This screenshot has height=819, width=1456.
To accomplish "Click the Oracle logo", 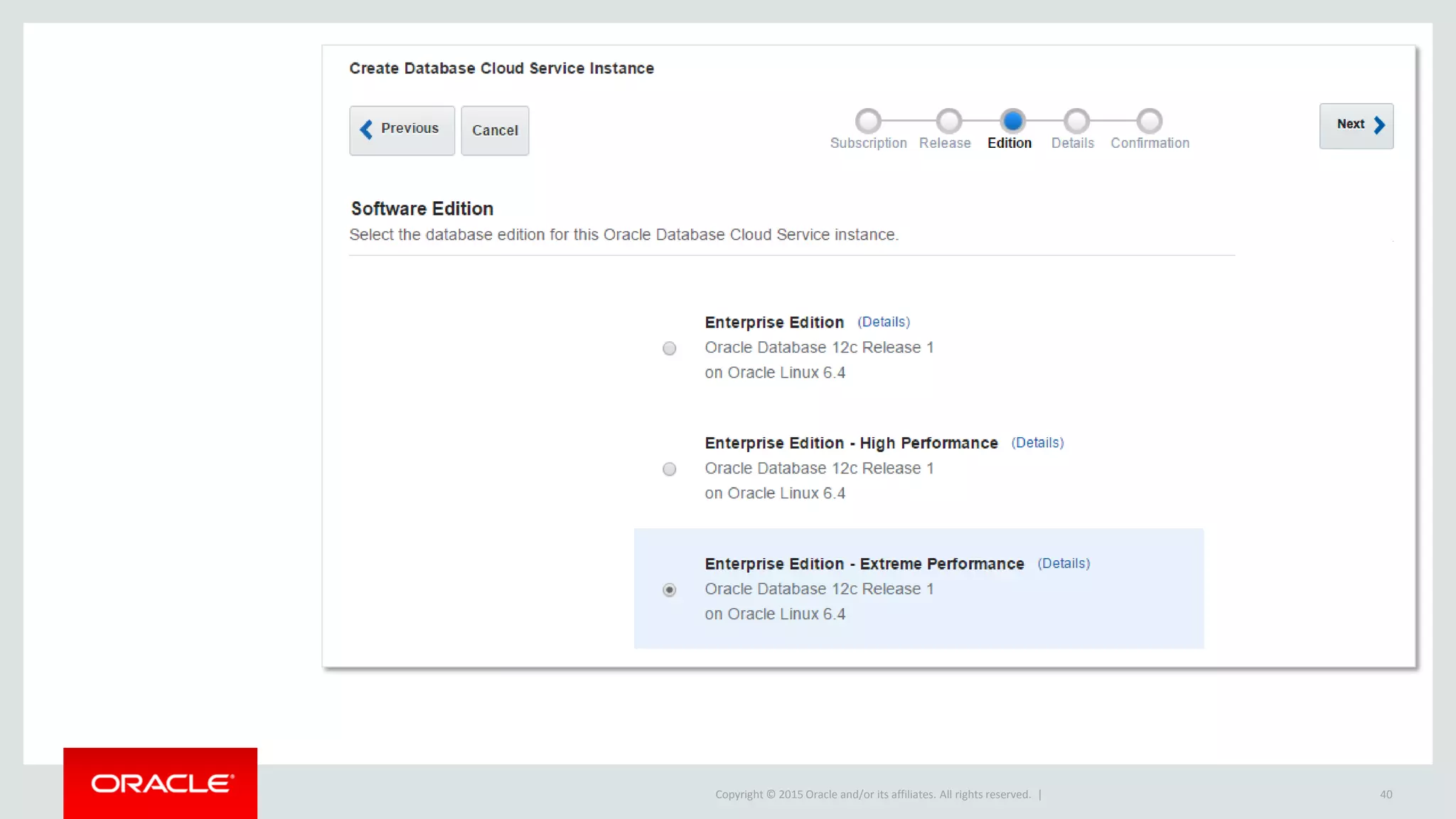I will click(x=161, y=783).
